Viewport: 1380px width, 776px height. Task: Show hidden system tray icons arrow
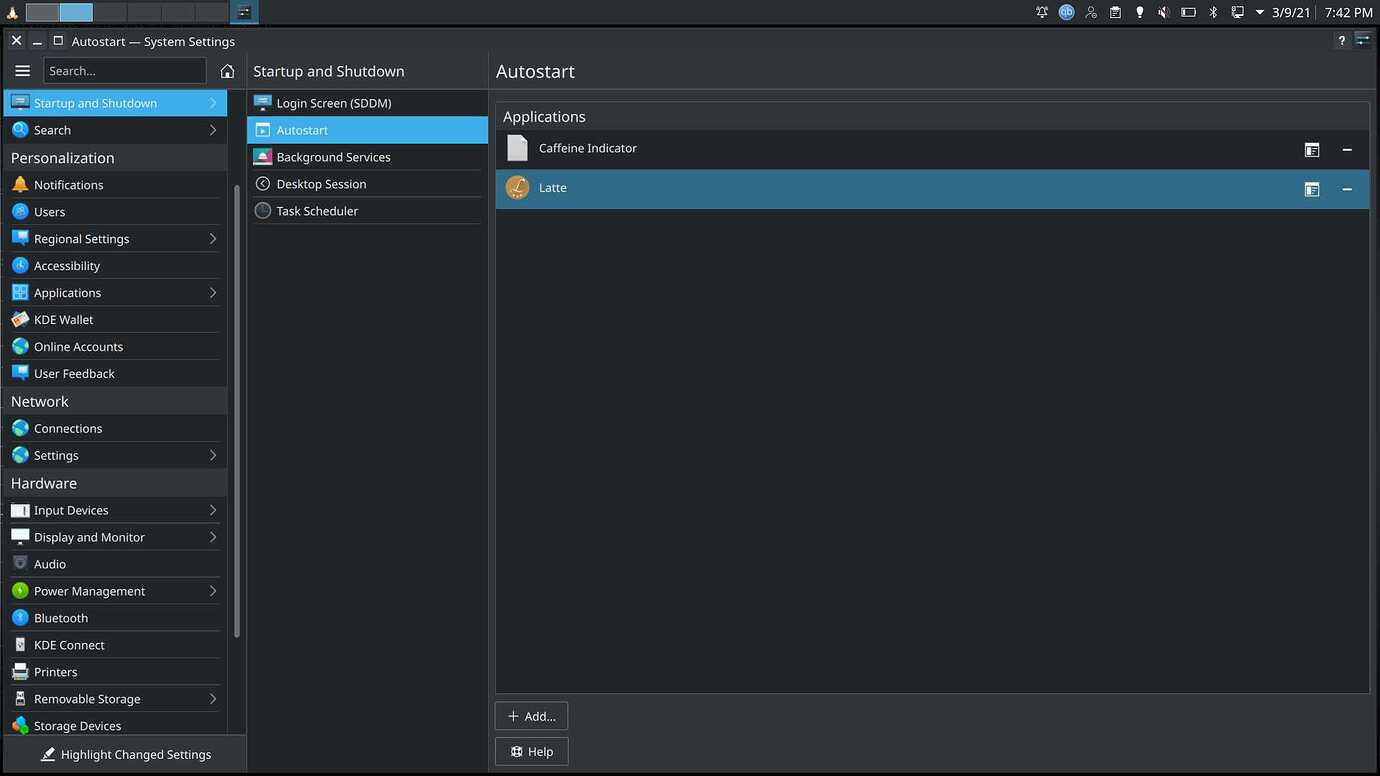coord(1260,12)
